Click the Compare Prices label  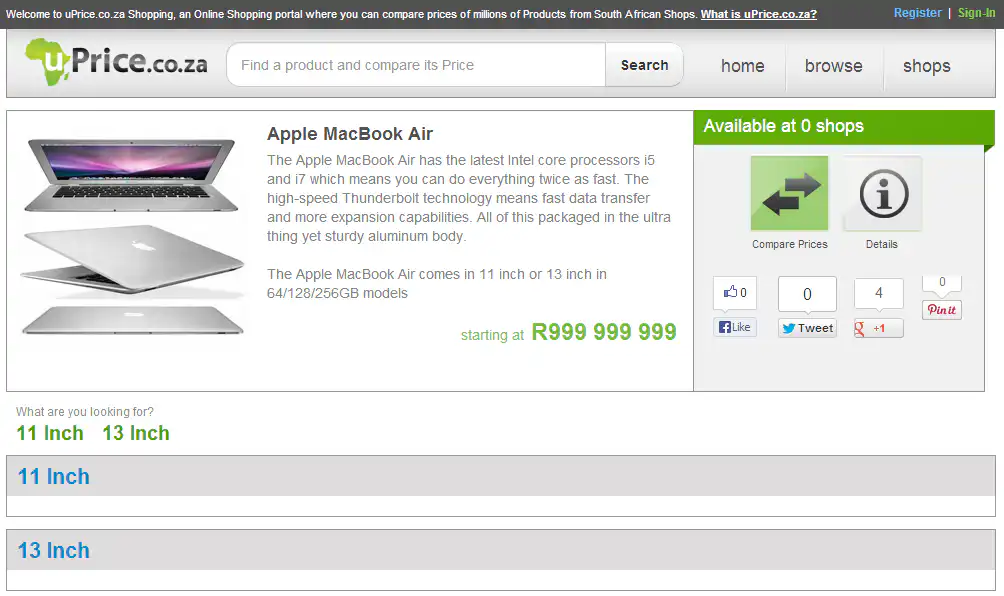[x=789, y=244]
